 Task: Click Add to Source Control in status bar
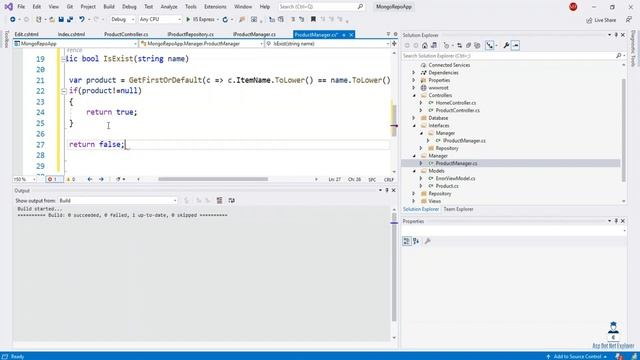(577, 356)
